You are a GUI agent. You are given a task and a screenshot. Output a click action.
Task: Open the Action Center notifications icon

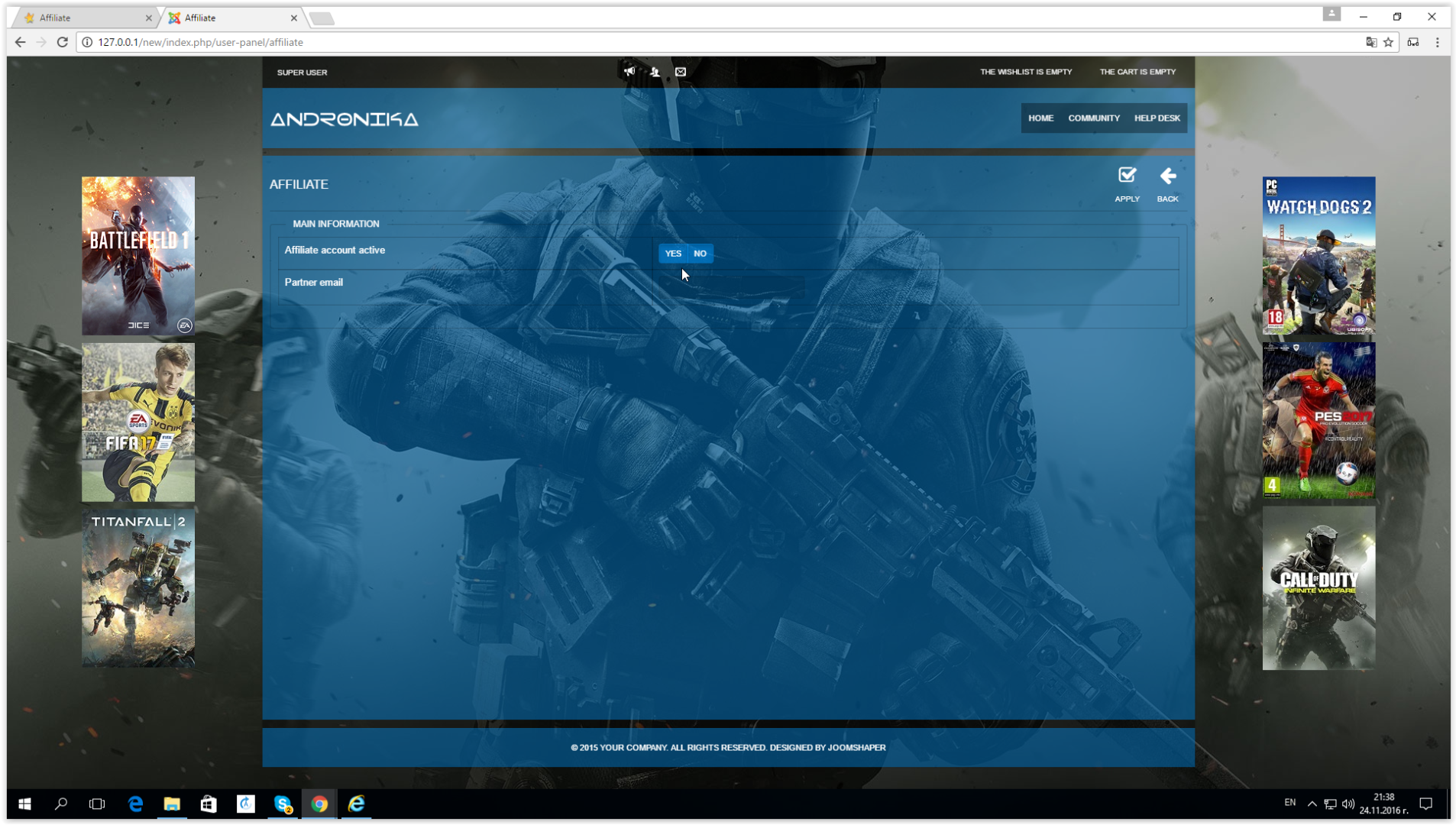(x=1425, y=804)
